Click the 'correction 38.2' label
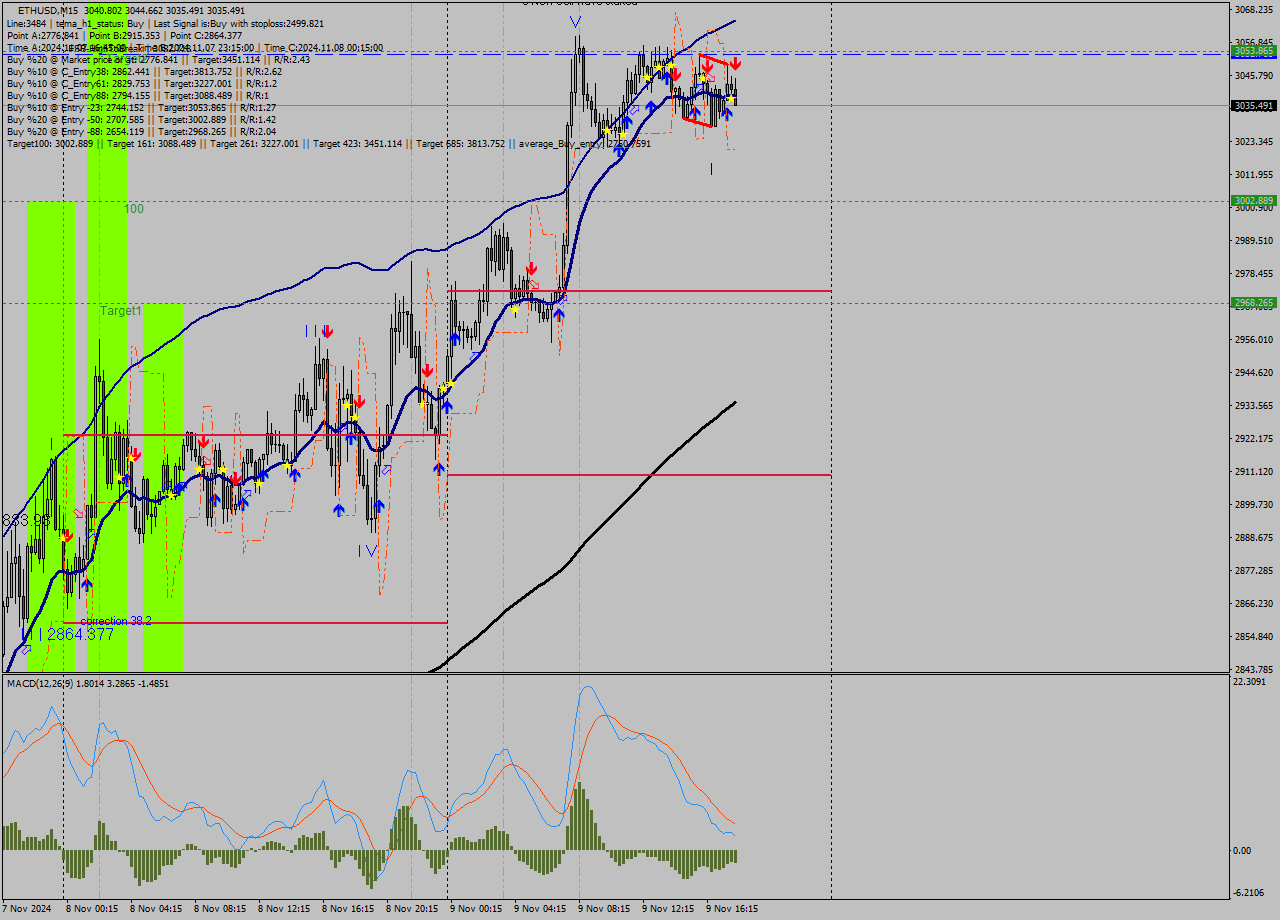This screenshot has height=920, width=1280. coord(115,621)
